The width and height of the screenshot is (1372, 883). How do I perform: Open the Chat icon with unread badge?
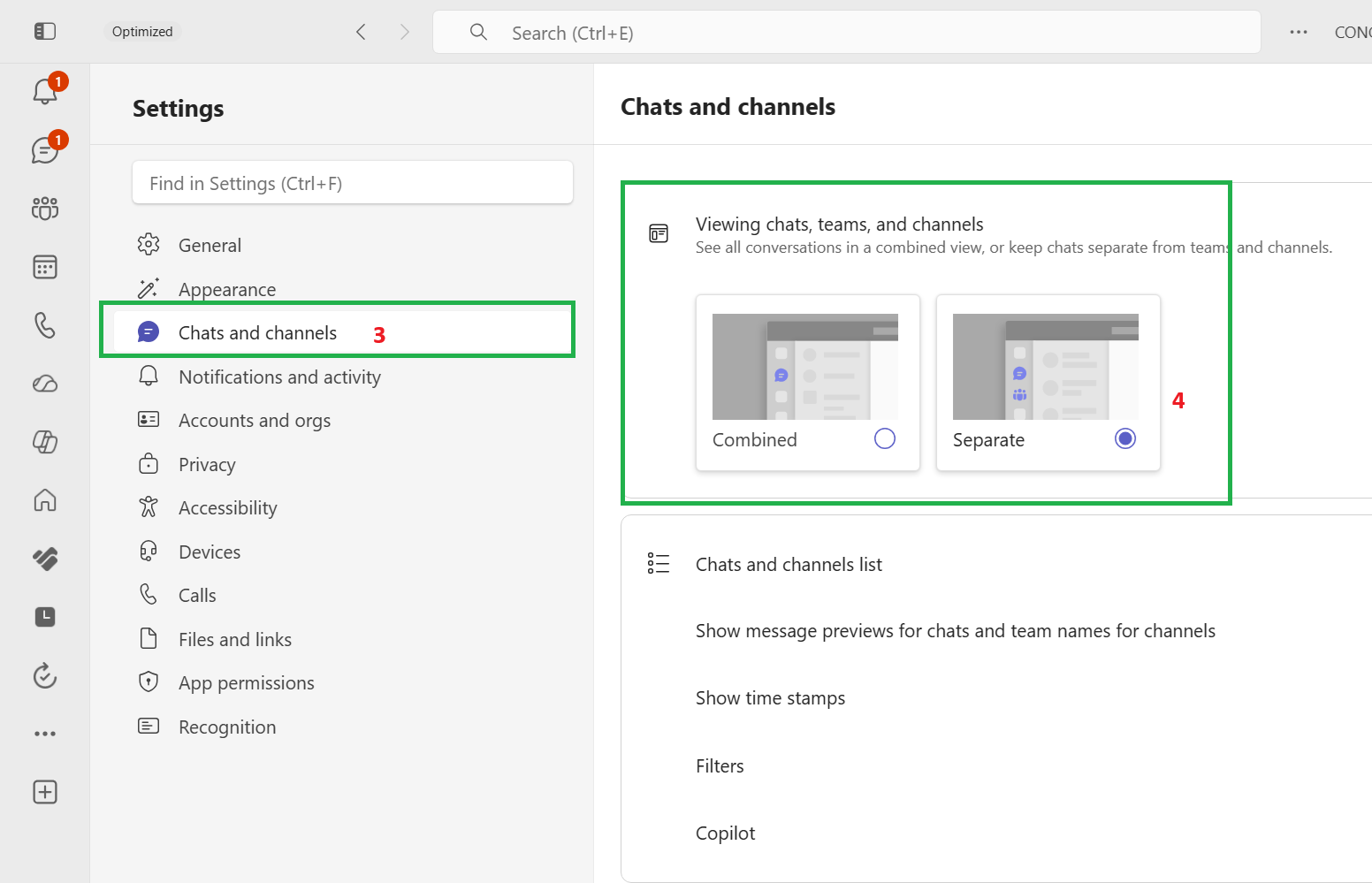click(45, 149)
